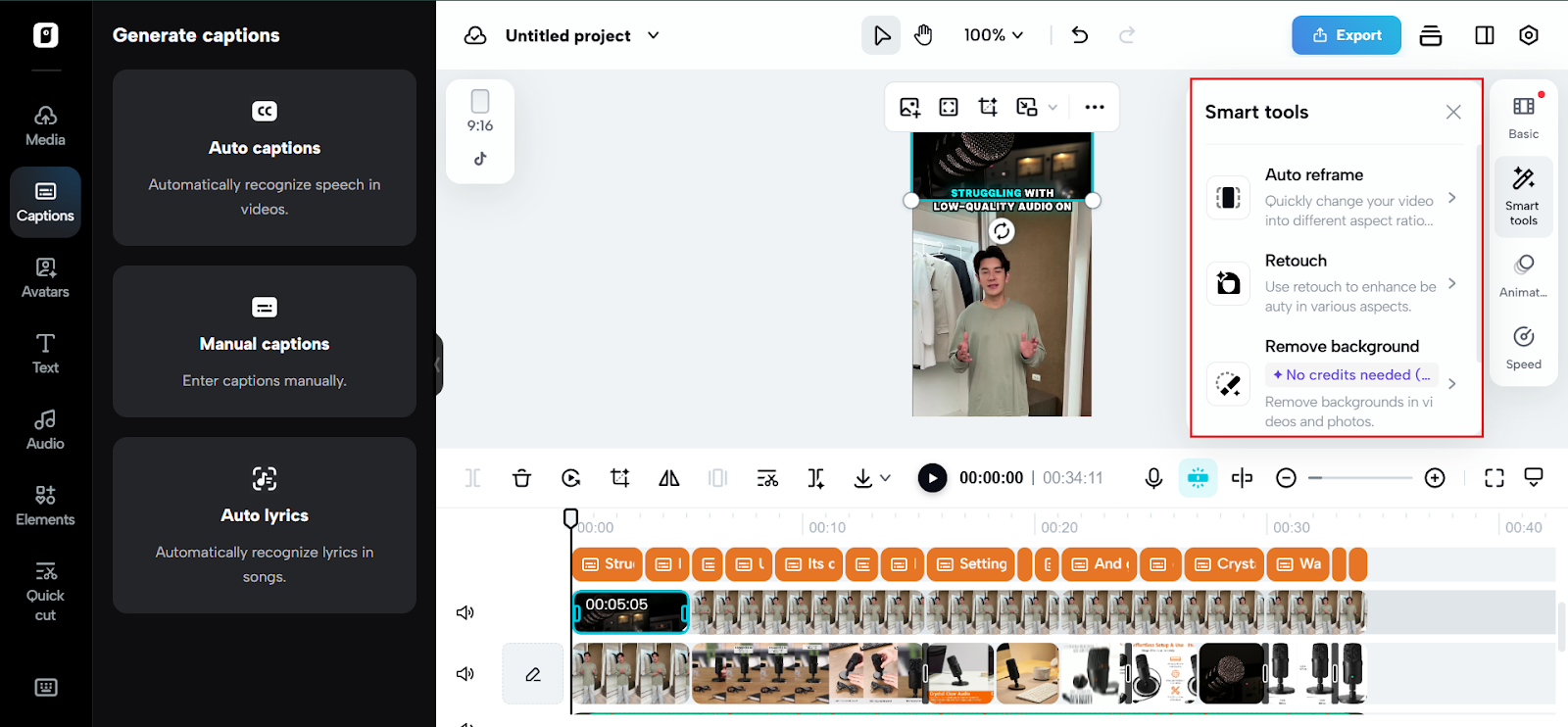Select the 00:05:05 video clip
The image size is (1568, 727).
[x=630, y=612]
